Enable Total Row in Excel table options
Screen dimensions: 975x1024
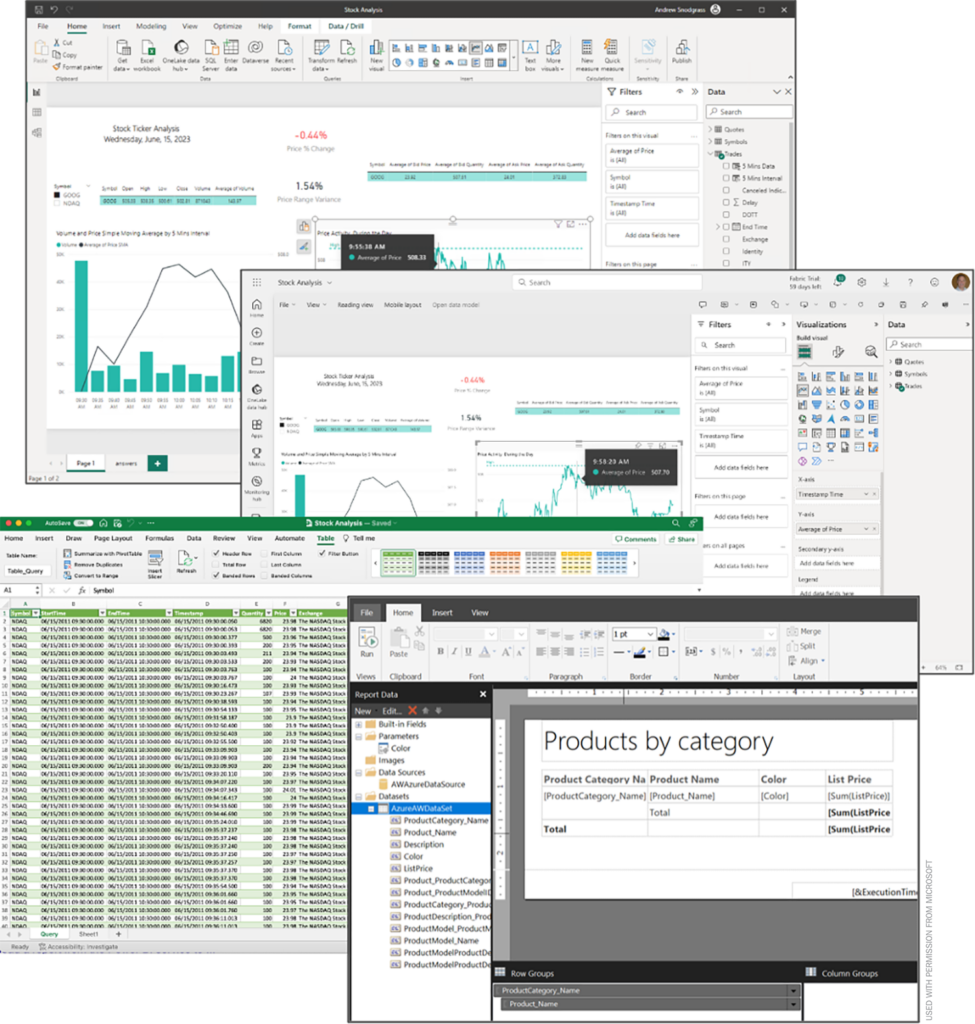click(215, 566)
